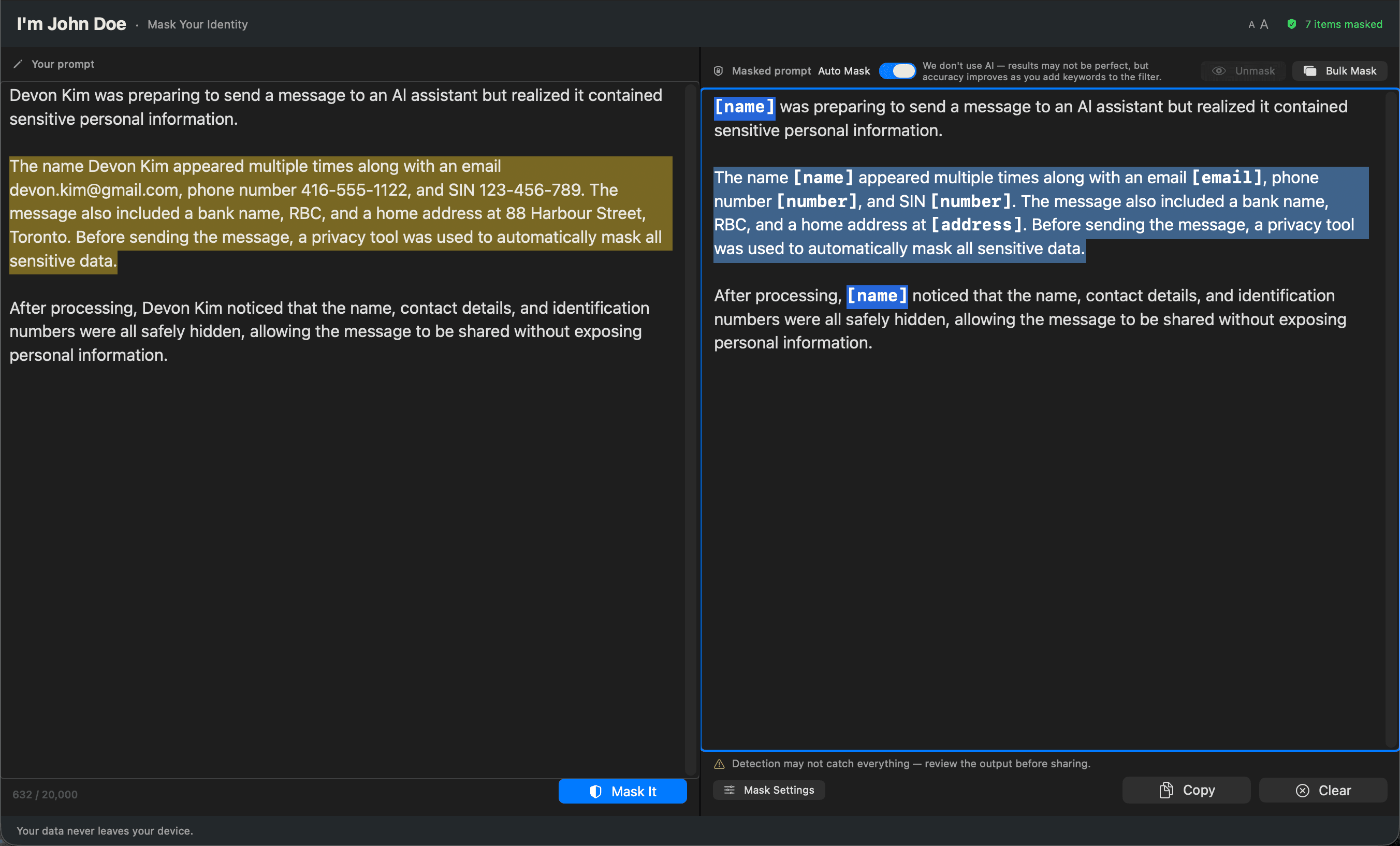This screenshot has height=846, width=1400.
Task: Increase text size with the large A icon
Action: 1264,24
